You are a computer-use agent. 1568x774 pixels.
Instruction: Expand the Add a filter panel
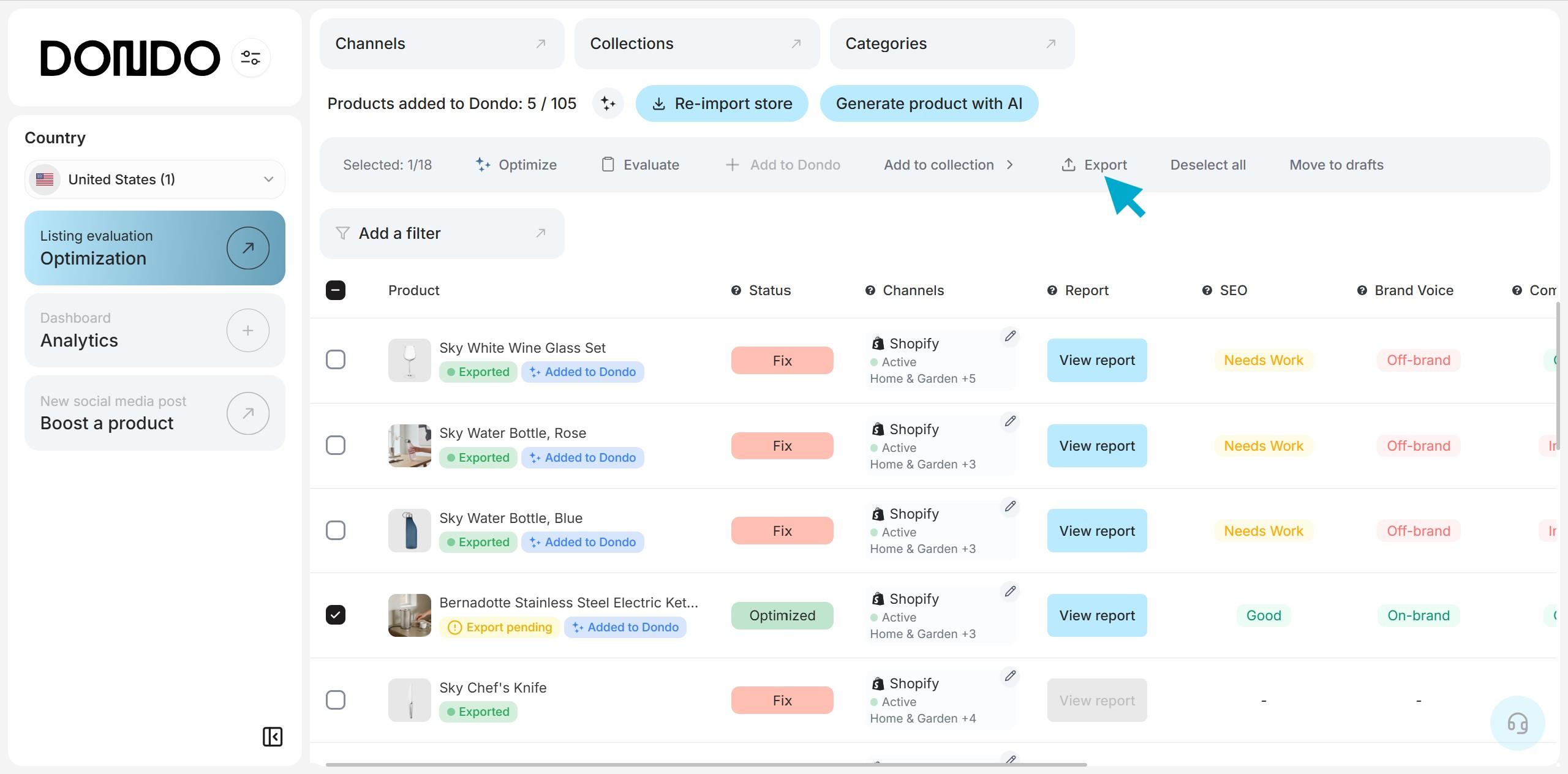pos(442,233)
